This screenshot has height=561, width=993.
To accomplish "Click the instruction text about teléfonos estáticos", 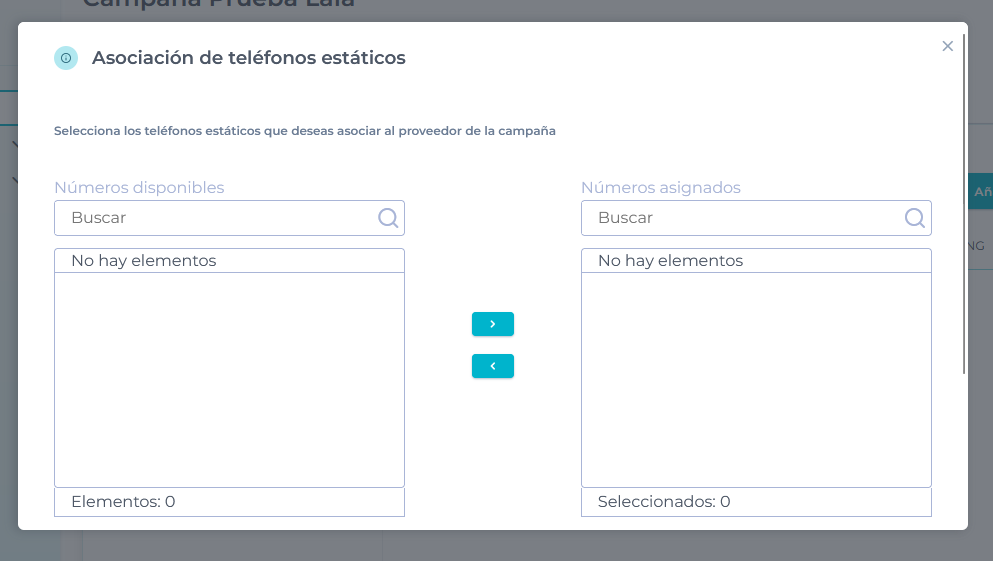I will point(304,131).
